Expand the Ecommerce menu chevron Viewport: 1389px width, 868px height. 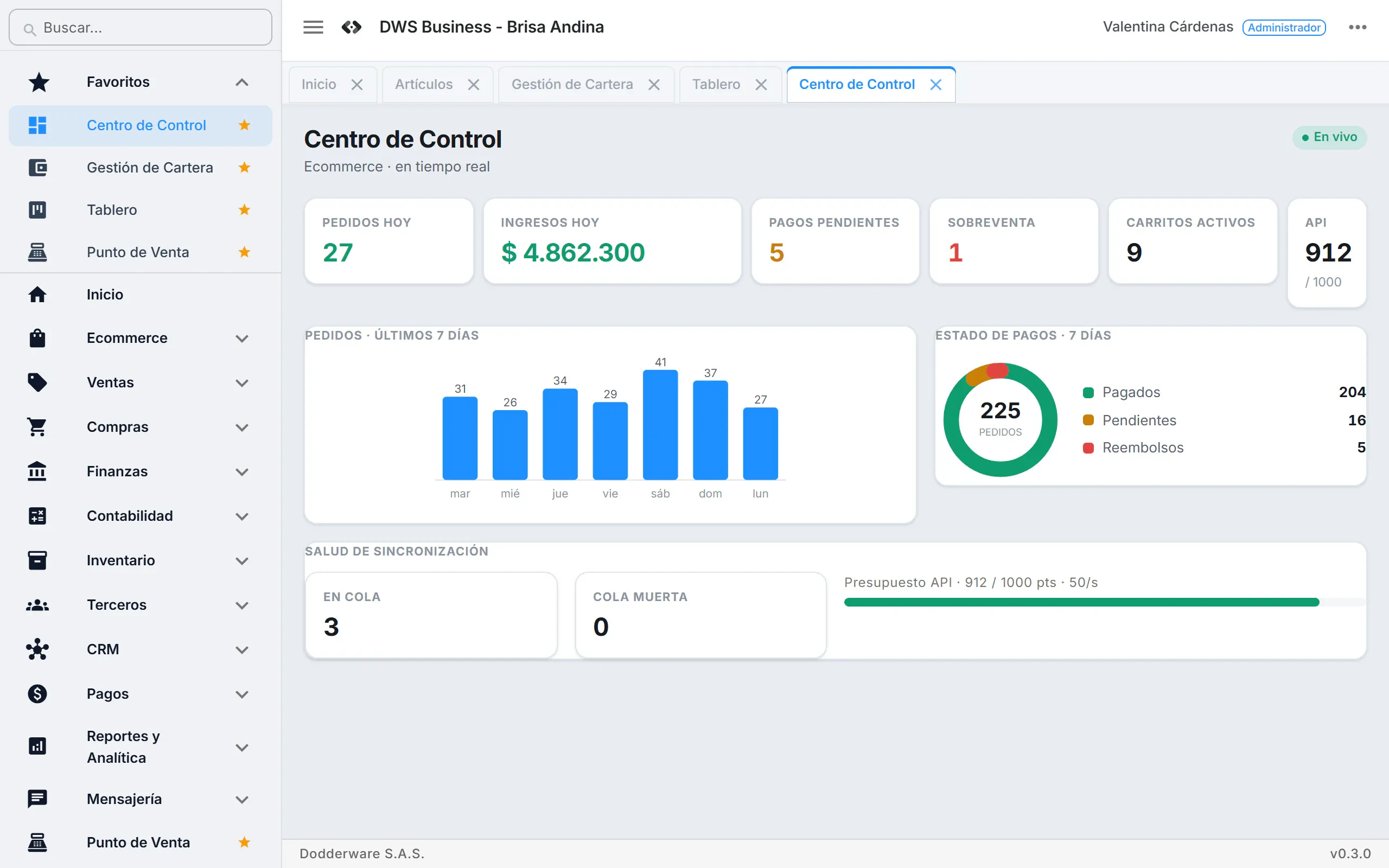click(242, 338)
